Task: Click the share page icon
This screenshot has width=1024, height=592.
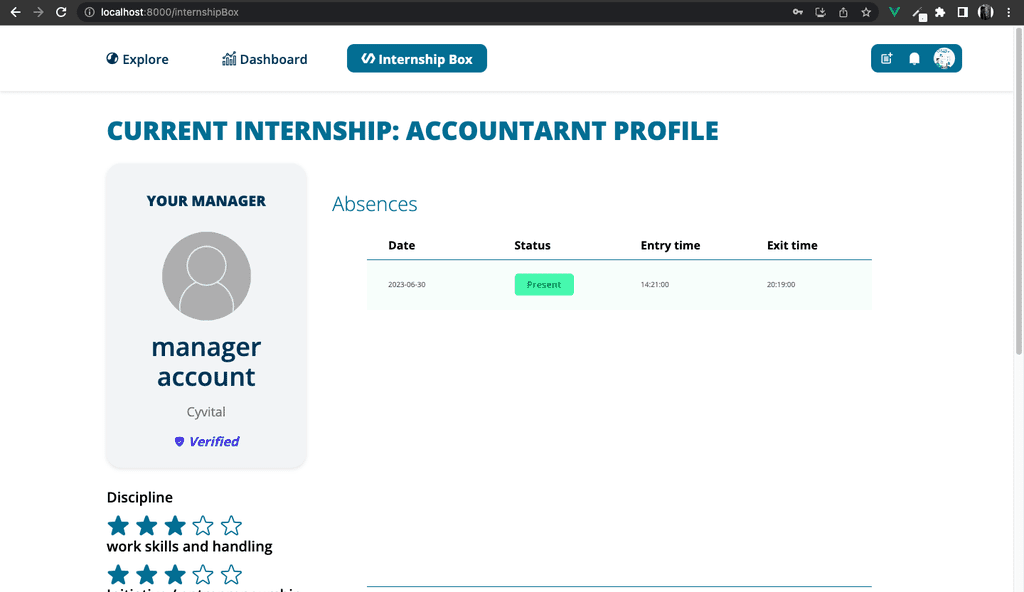Action: [x=843, y=12]
